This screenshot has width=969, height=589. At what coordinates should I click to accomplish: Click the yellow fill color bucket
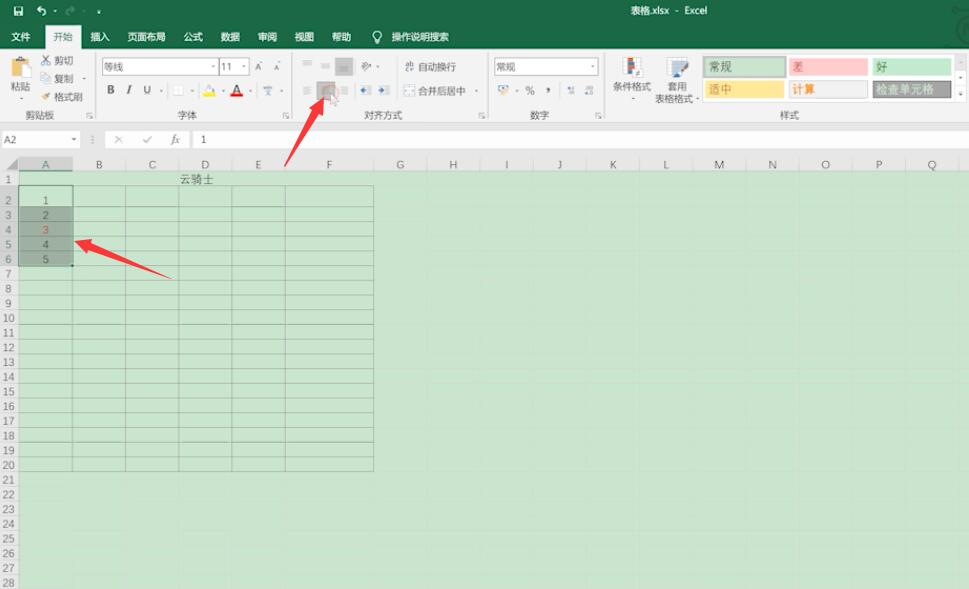click(x=209, y=91)
